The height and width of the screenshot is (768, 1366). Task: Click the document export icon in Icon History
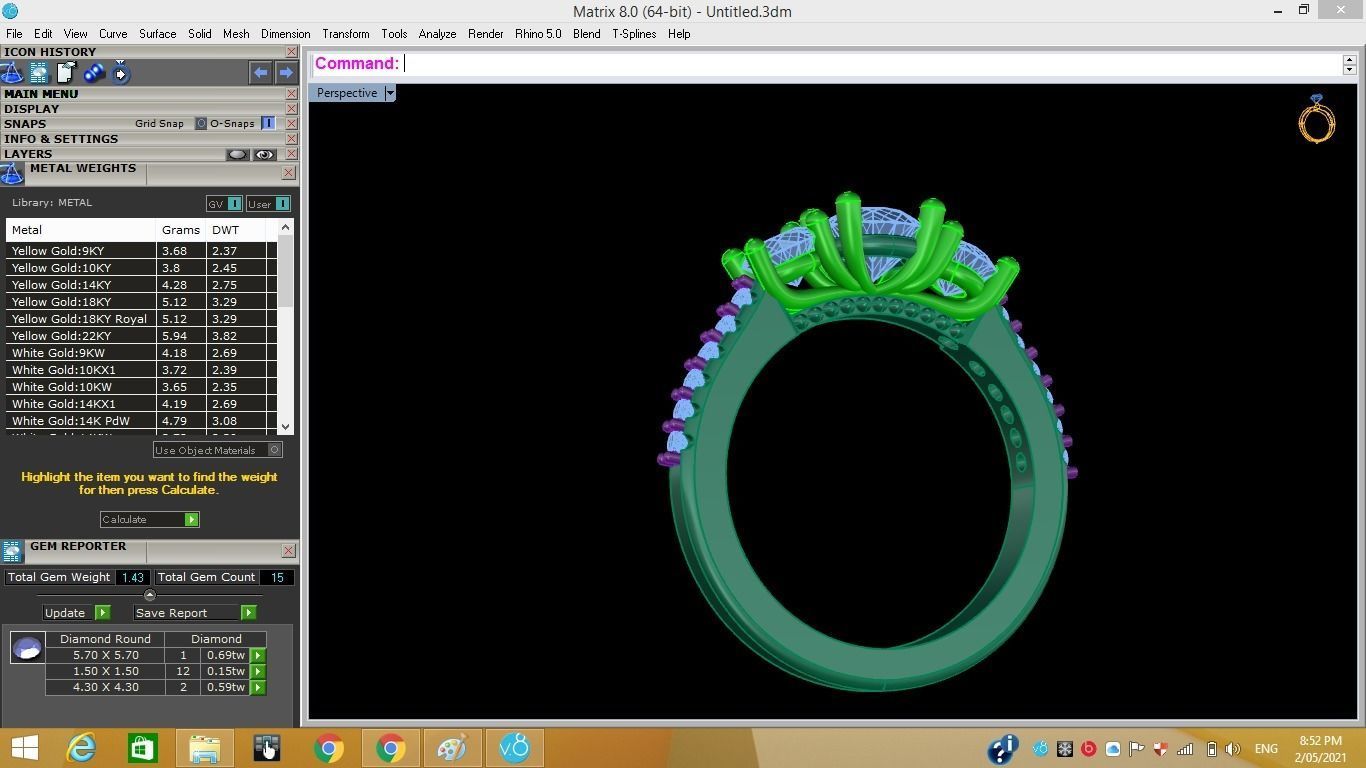pos(66,73)
